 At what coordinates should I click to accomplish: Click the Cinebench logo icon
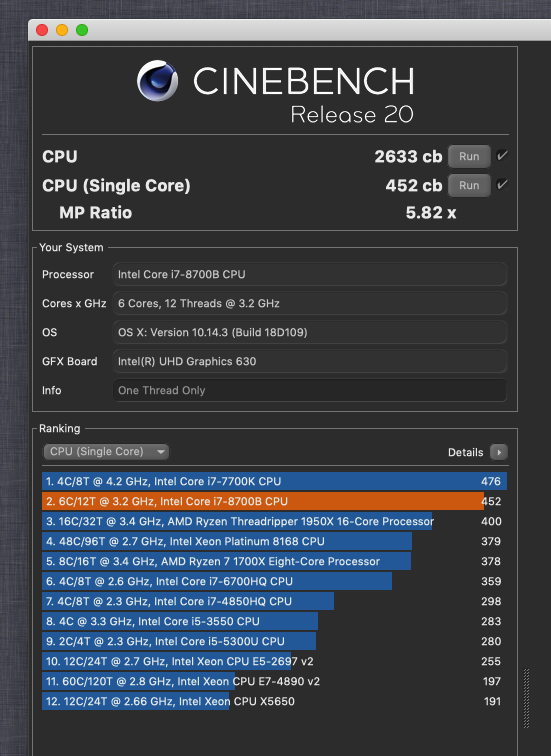[x=157, y=81]
